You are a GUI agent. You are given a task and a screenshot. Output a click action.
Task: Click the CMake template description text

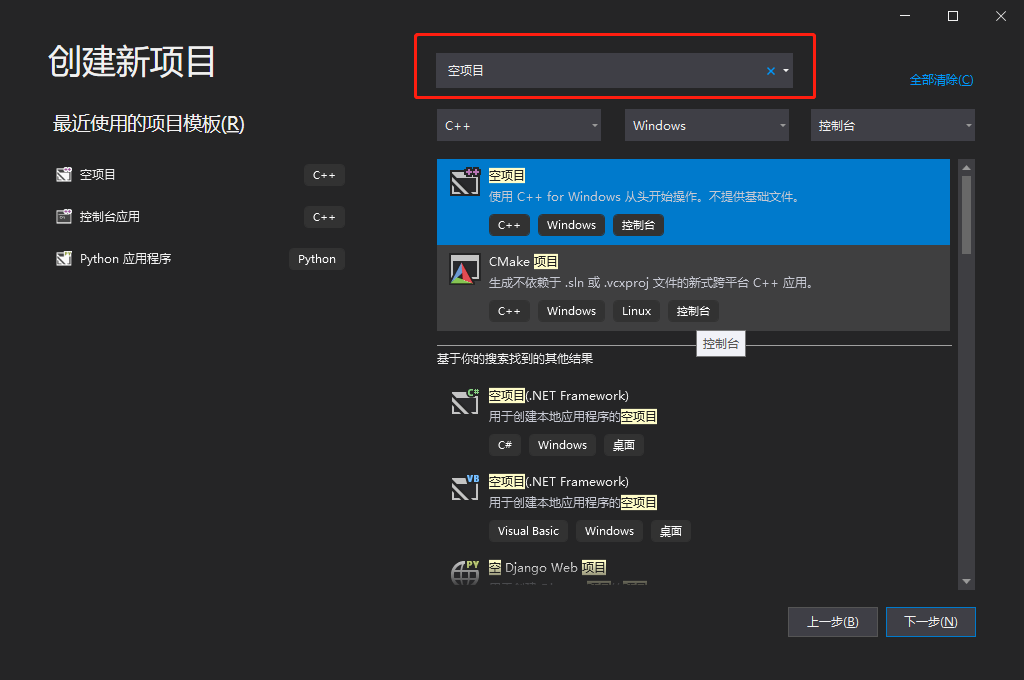tap(651, 283)
